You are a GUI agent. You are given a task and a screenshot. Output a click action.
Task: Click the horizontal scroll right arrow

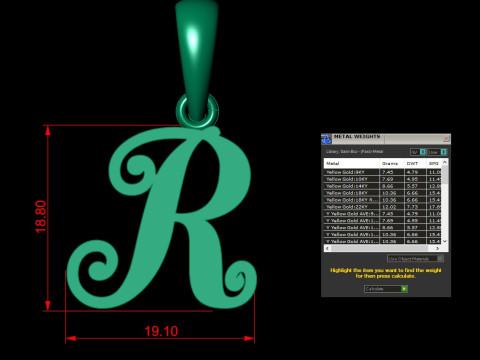click(x=438, y=248)
